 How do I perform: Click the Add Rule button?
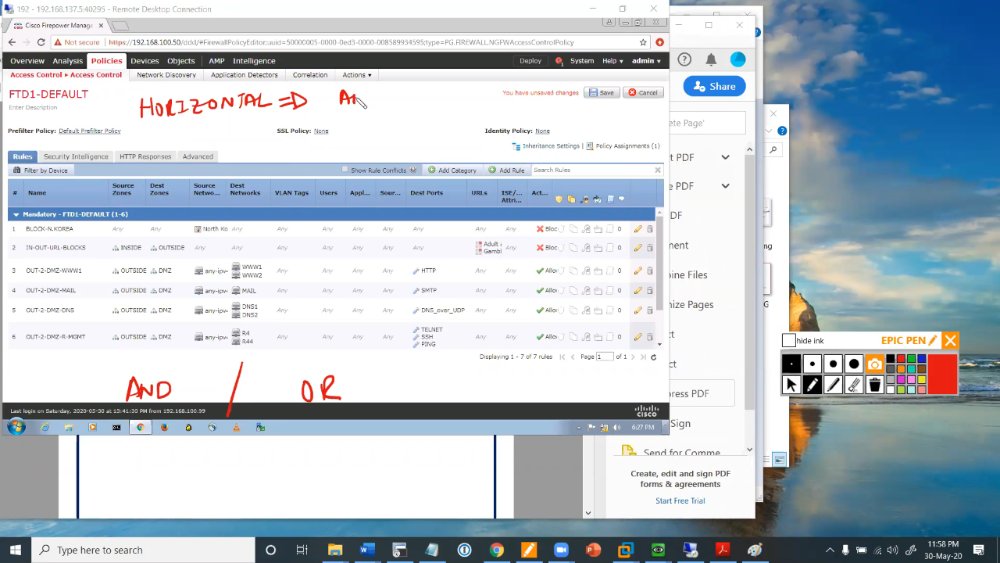506,170
